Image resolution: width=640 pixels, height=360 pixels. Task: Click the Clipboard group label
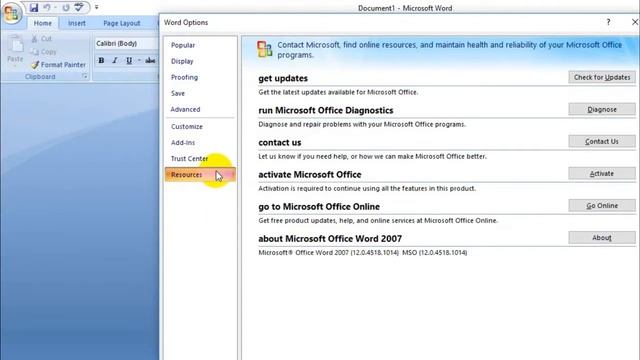[x=40, y=77]
